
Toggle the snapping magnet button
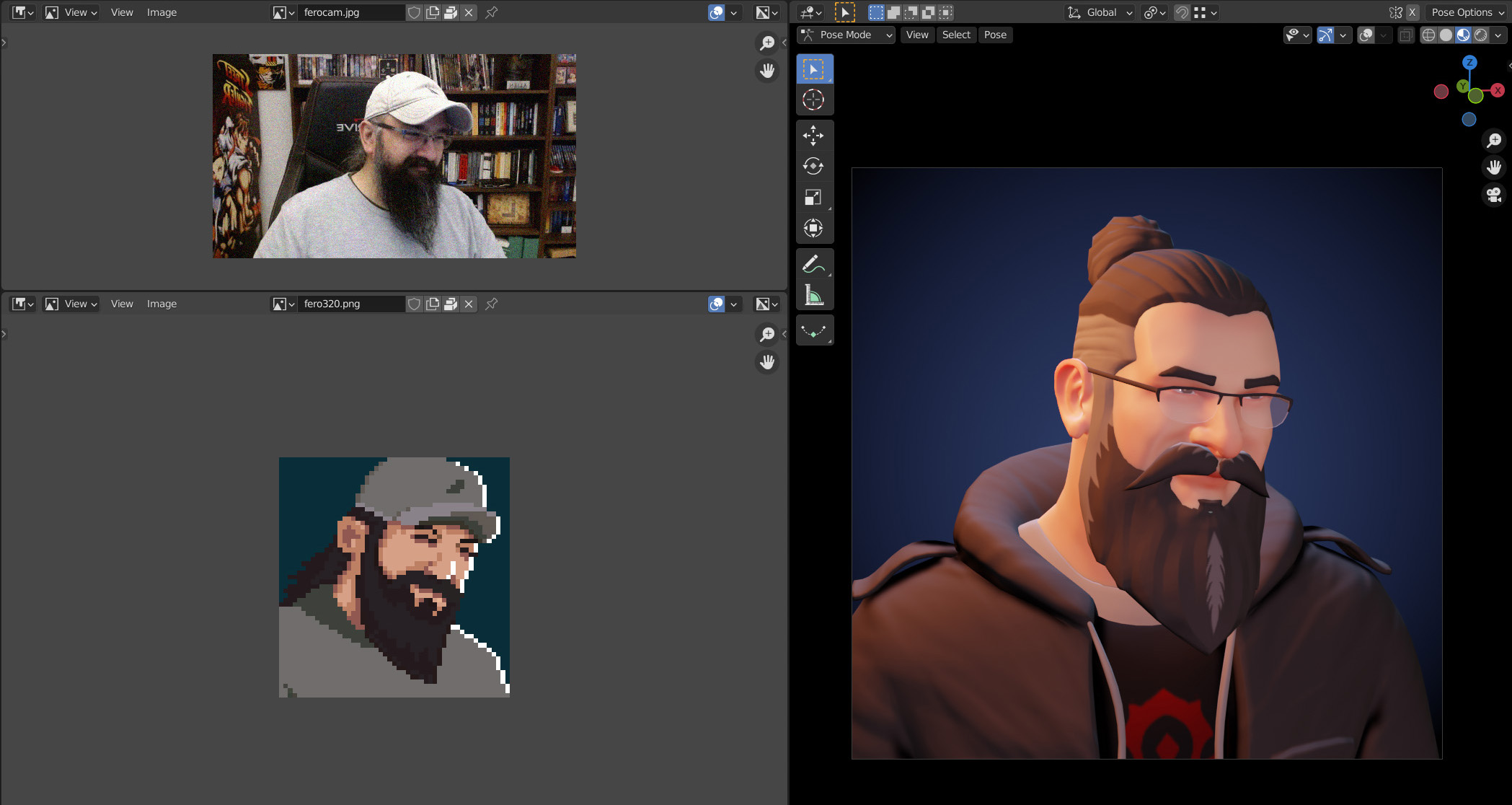click(1181, 12)
